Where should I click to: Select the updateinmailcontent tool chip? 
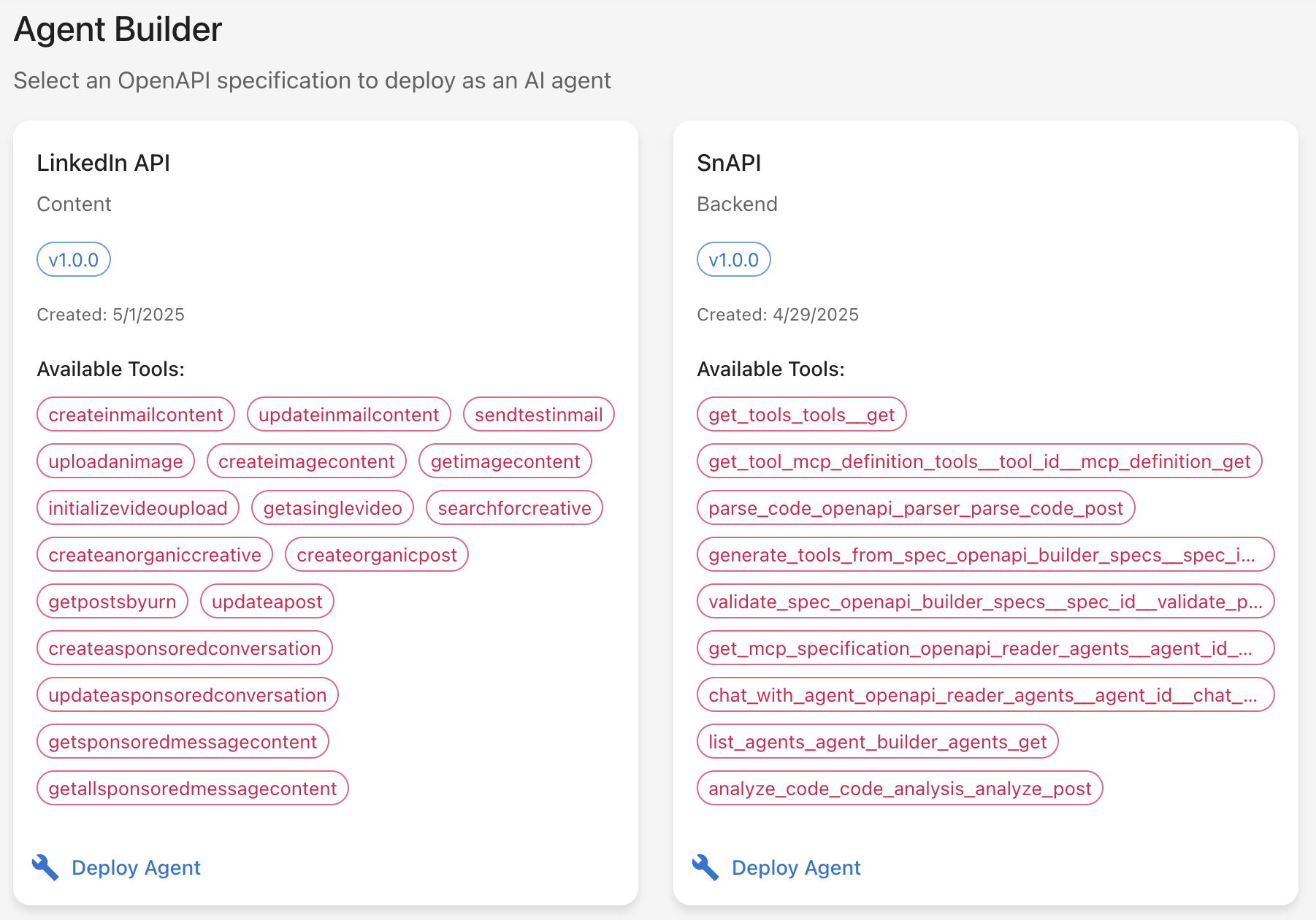click(x=349, y=415)
